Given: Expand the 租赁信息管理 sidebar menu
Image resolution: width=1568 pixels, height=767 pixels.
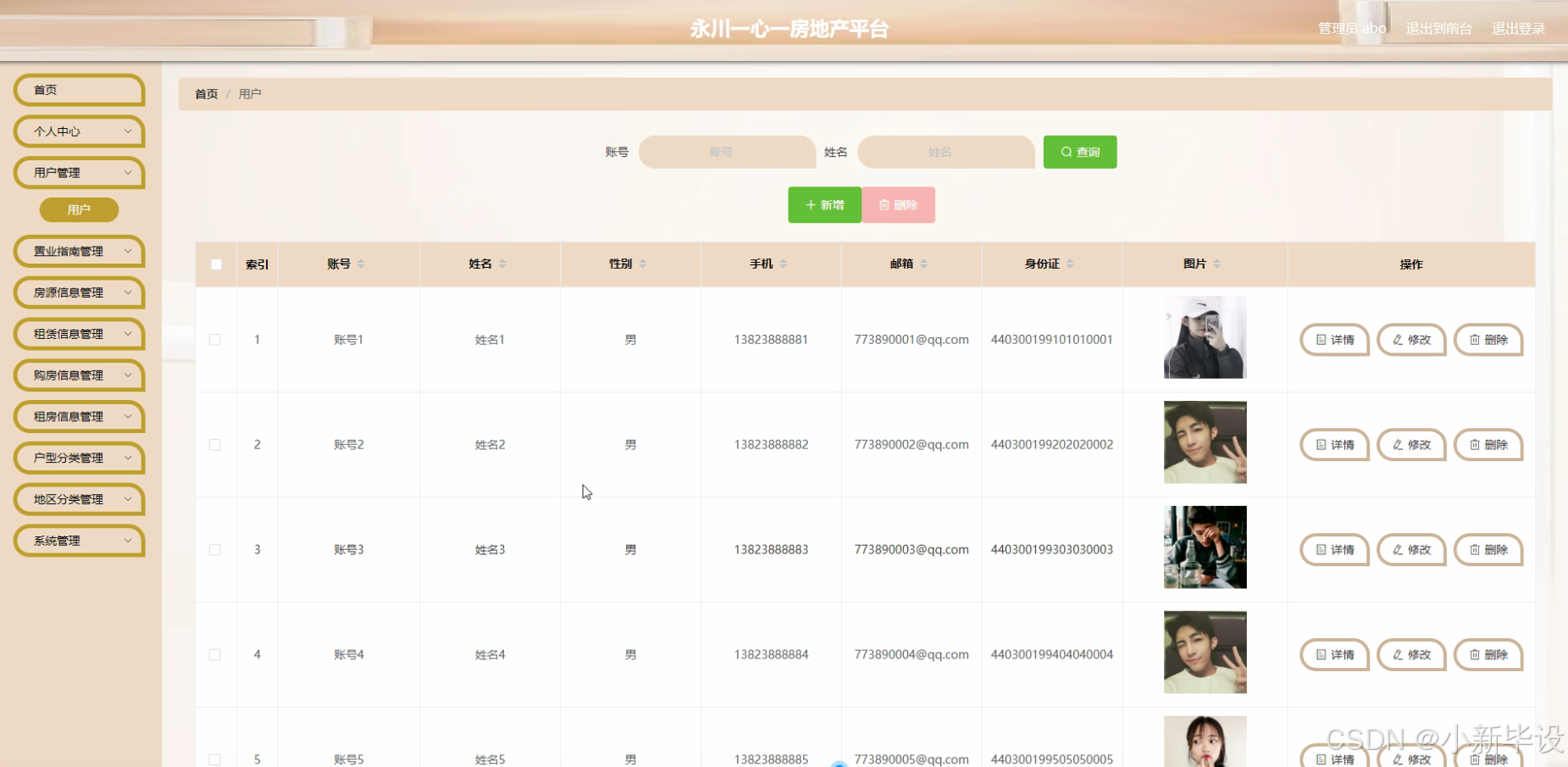Looking at the screenshot, I should [80, 334].
